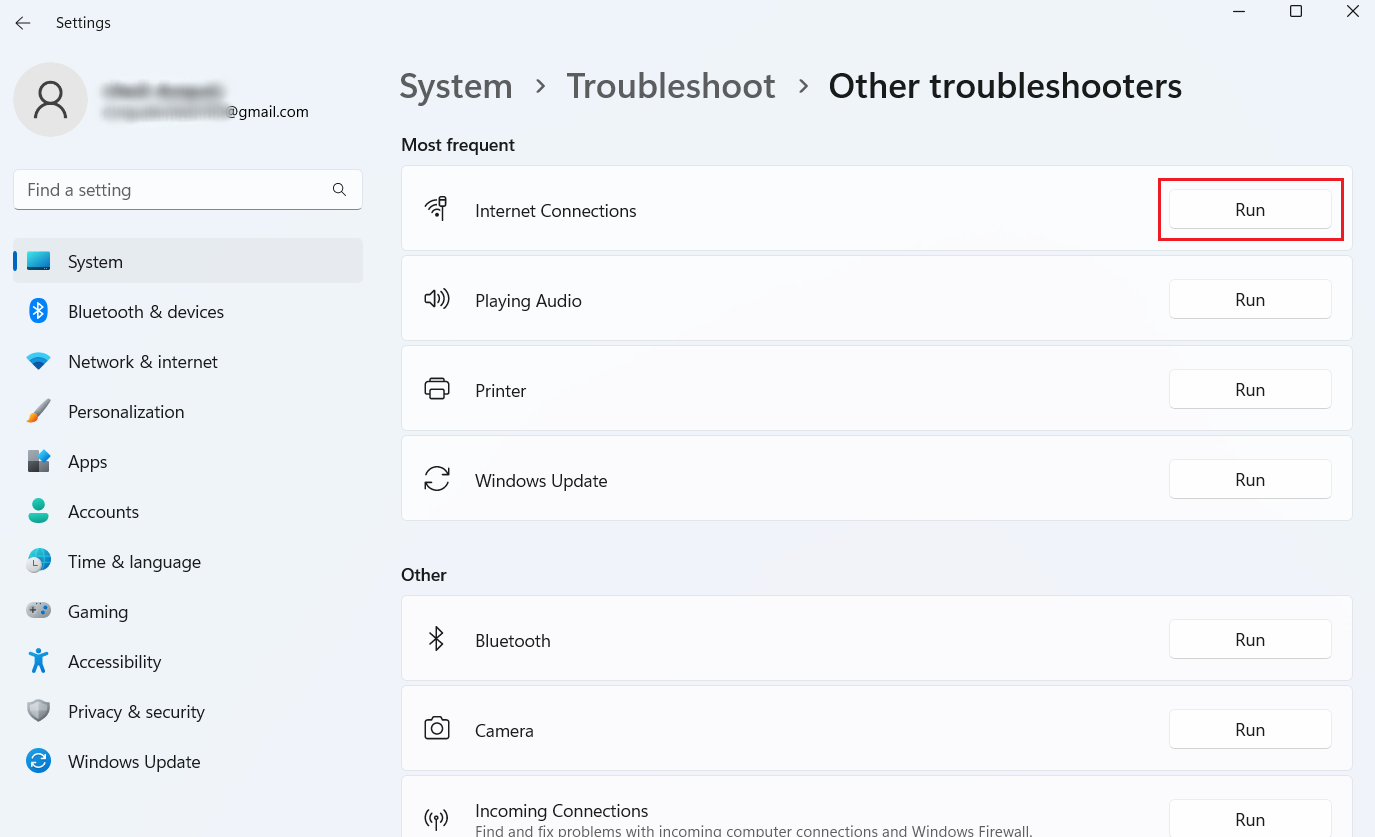Click the Printer label text
Image resolution: width=1375 pixels, height=837 pixels.
click(x=501, y=390)
